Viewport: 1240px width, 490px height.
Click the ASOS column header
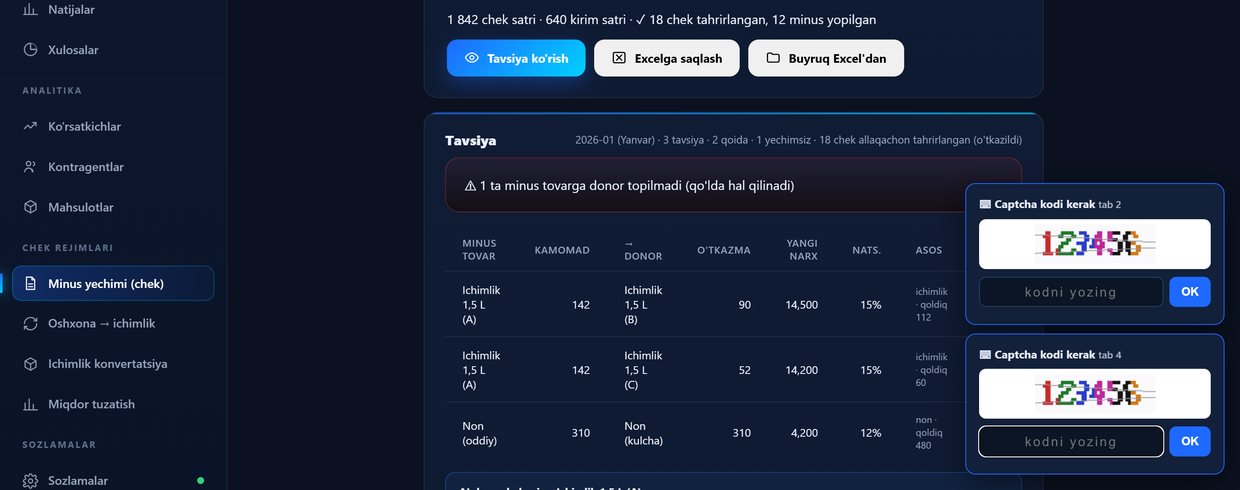(x=928, y=250)
